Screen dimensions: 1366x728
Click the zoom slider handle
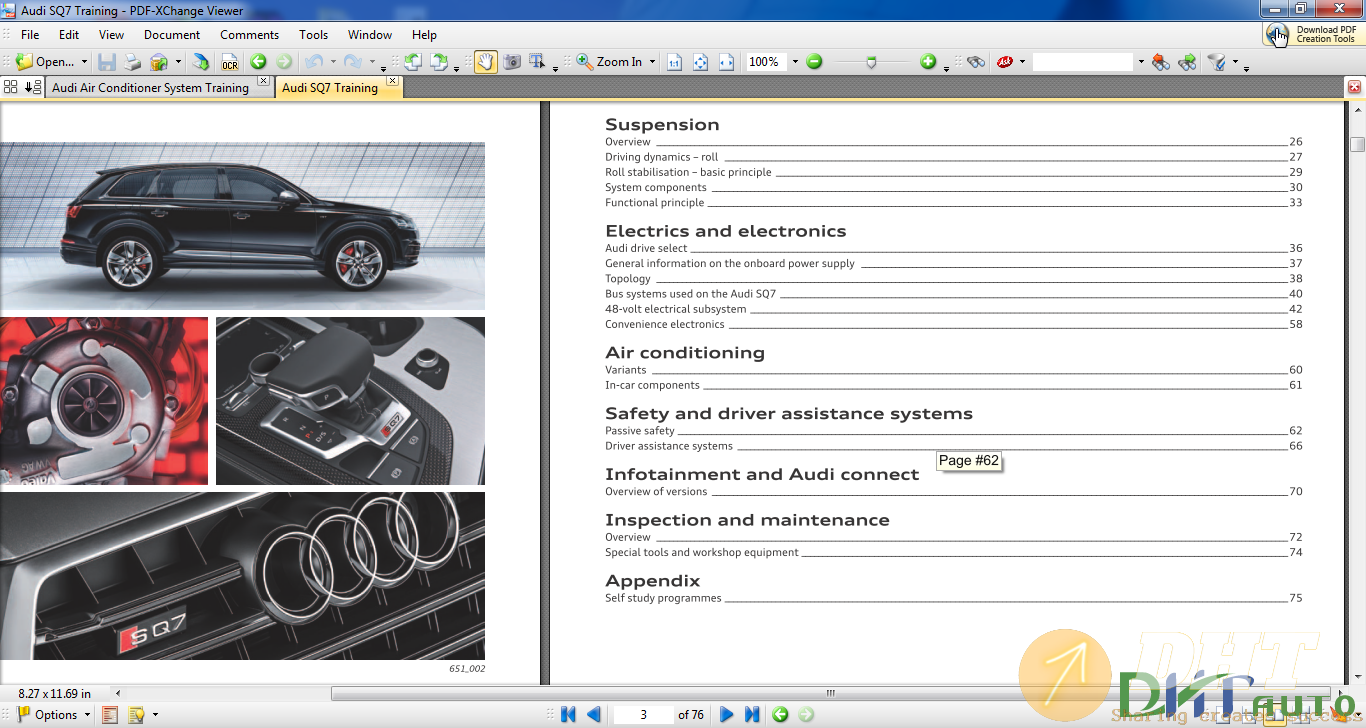(x=872, y=62)
